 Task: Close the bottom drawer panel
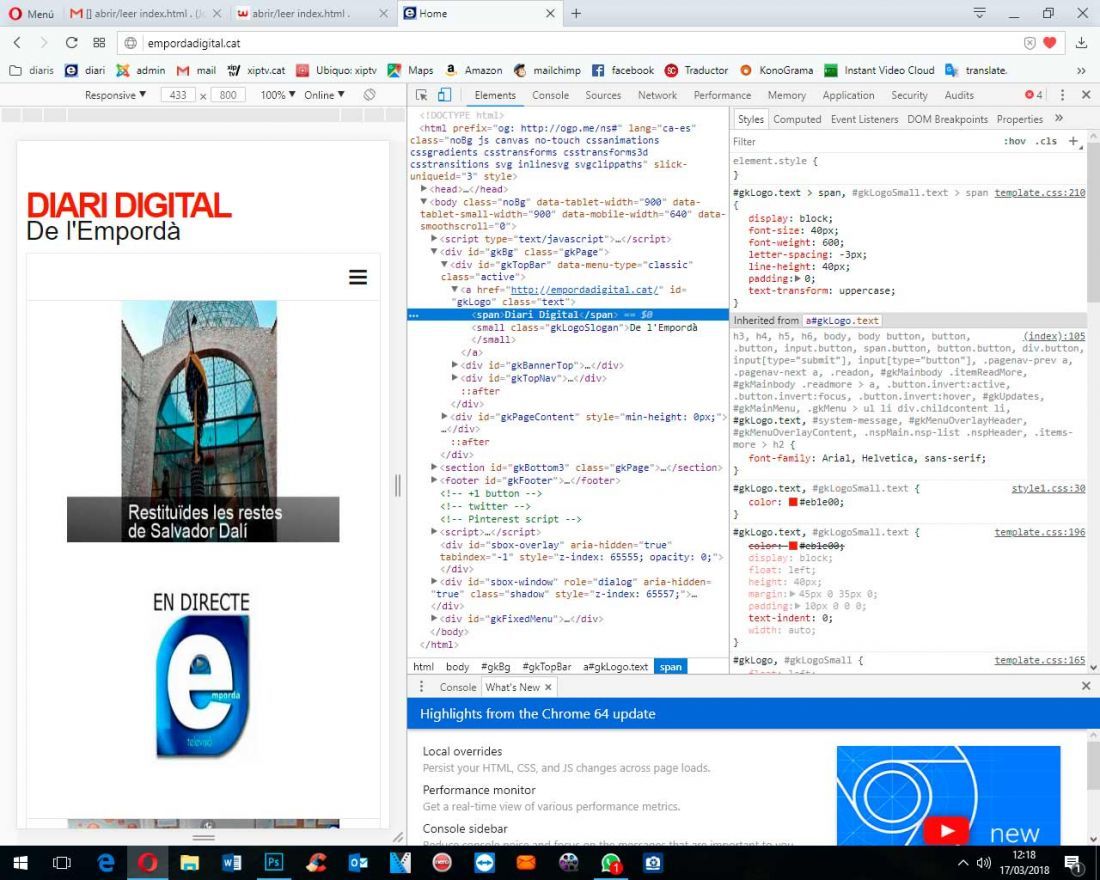coord(1086,686)
